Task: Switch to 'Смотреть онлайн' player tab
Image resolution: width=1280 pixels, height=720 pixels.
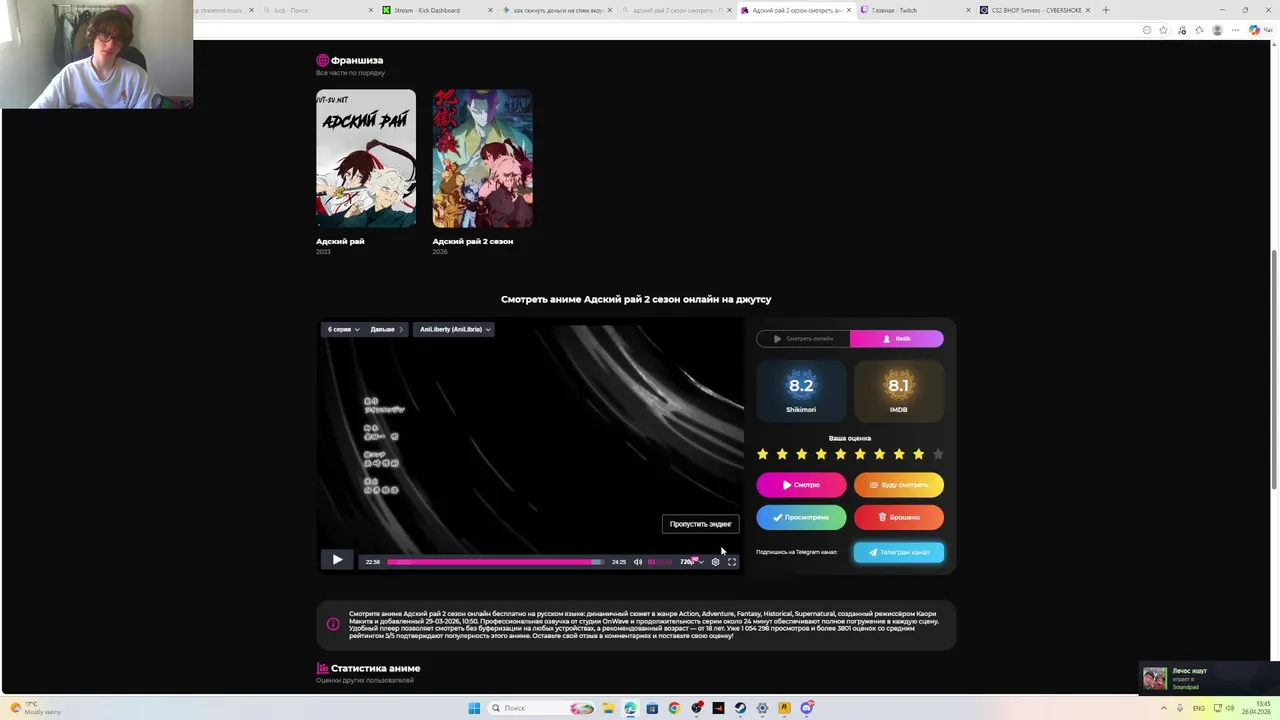Action: [803, 339]
